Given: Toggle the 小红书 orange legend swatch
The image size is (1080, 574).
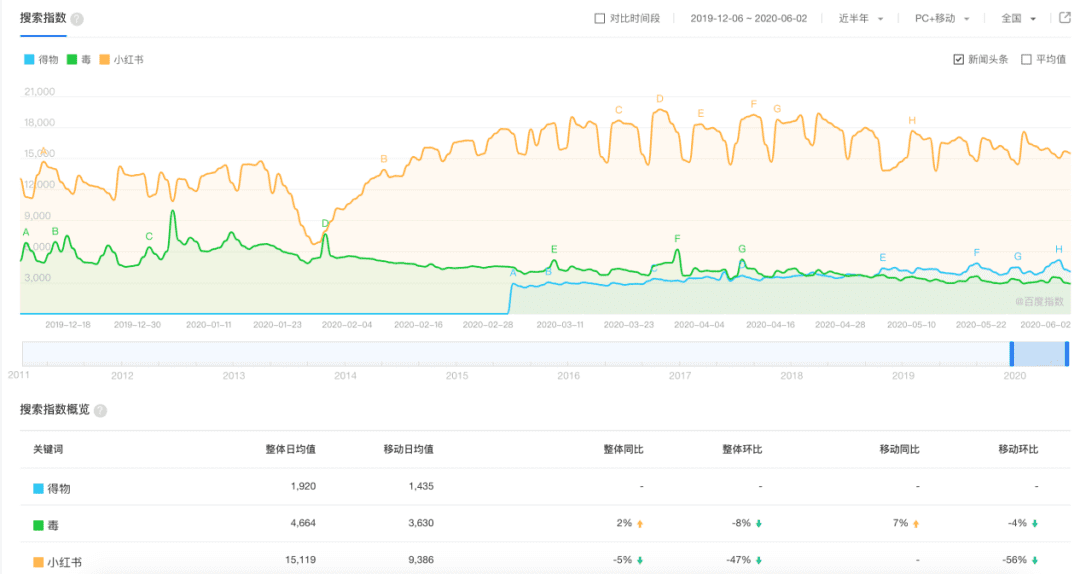Looking at the screenshot, I should click(105, 60).
